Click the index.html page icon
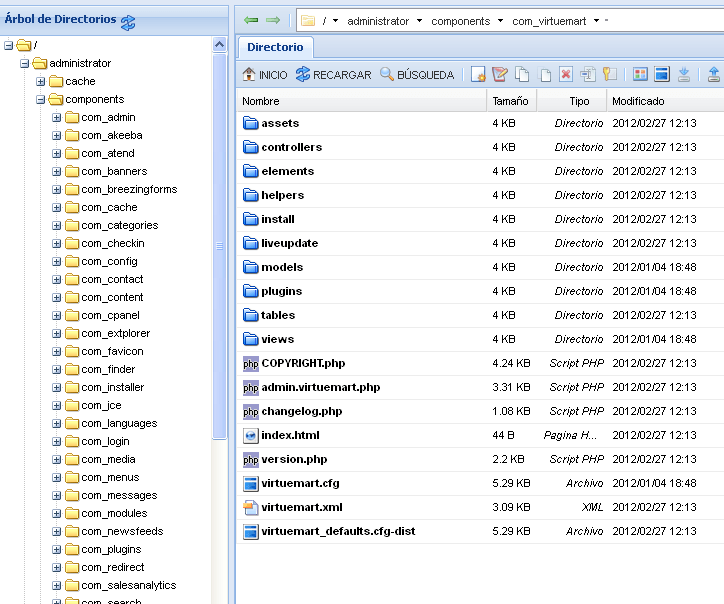 coord(251,435)
